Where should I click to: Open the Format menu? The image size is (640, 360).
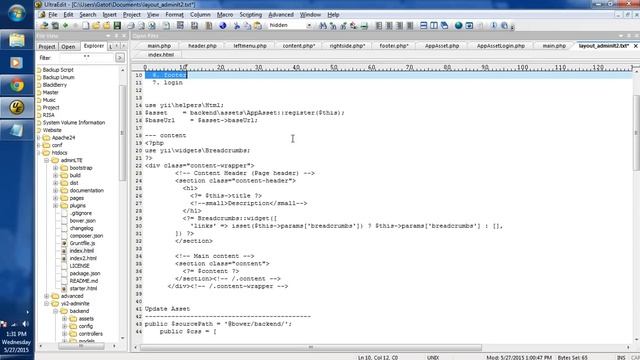coord(174,15)
